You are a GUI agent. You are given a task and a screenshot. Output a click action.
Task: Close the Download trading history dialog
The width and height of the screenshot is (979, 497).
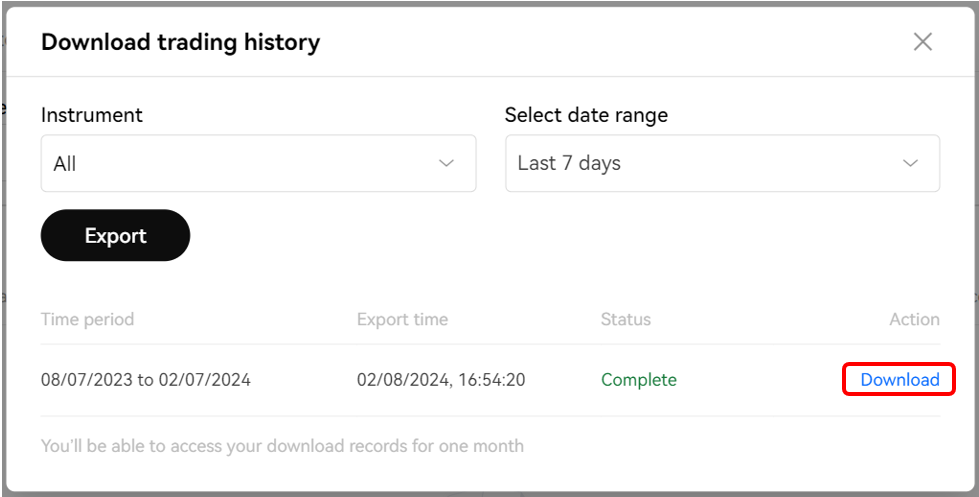coord(922,42)
